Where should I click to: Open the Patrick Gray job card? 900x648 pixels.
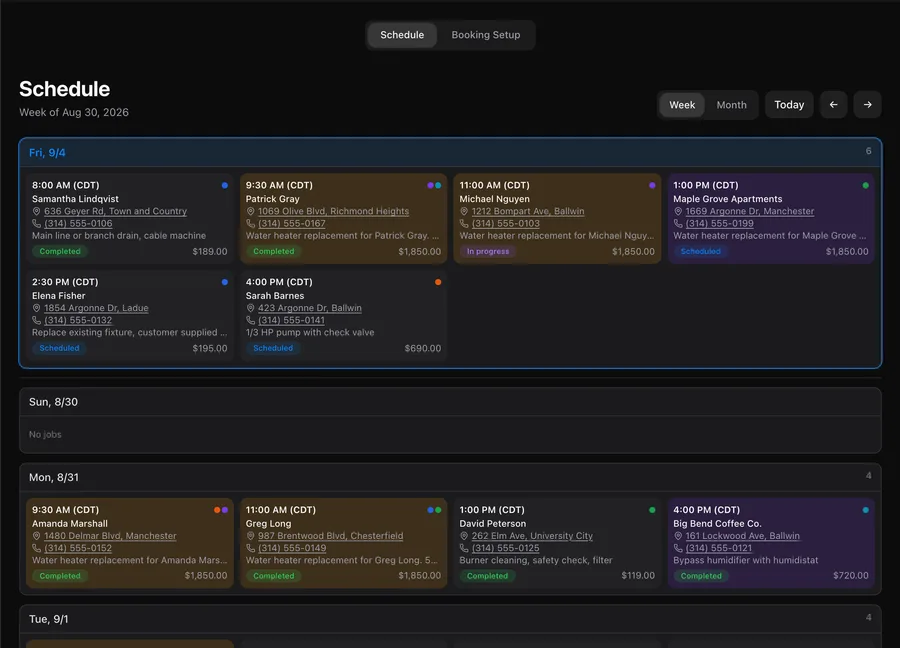[343, 219]
